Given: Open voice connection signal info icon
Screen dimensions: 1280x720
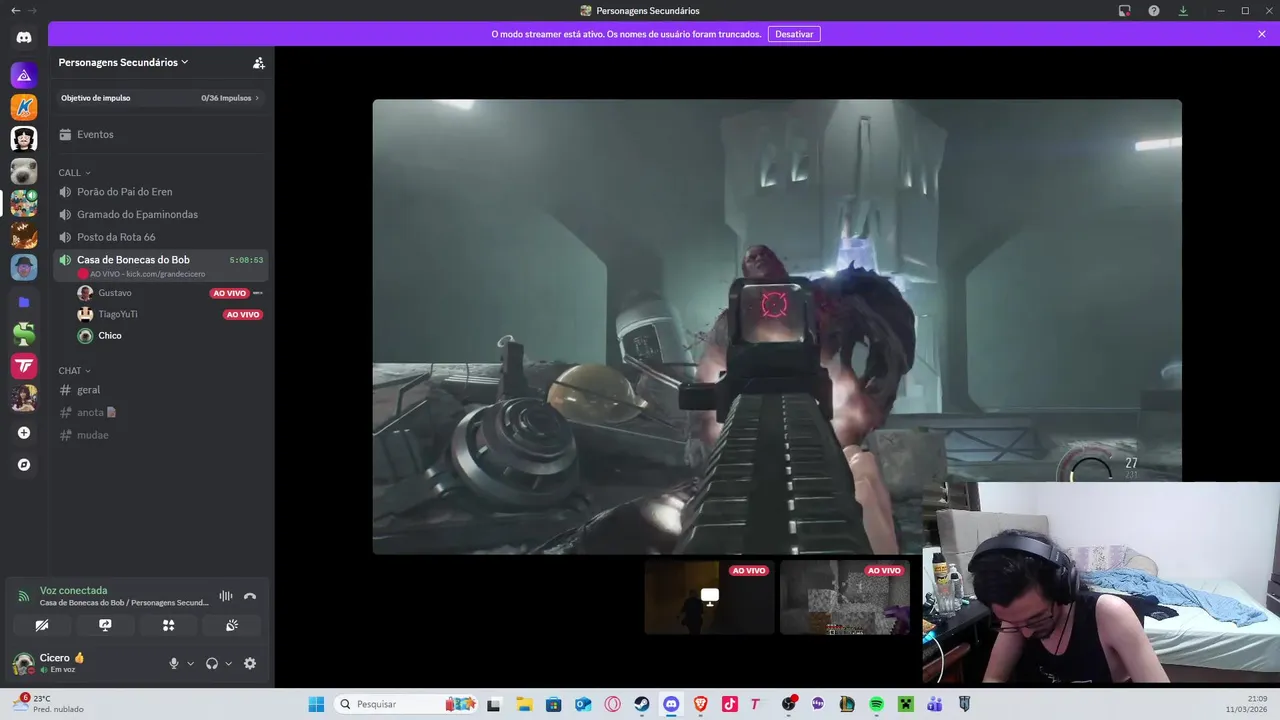Looking at the screenshot, I should pos(24,596).
